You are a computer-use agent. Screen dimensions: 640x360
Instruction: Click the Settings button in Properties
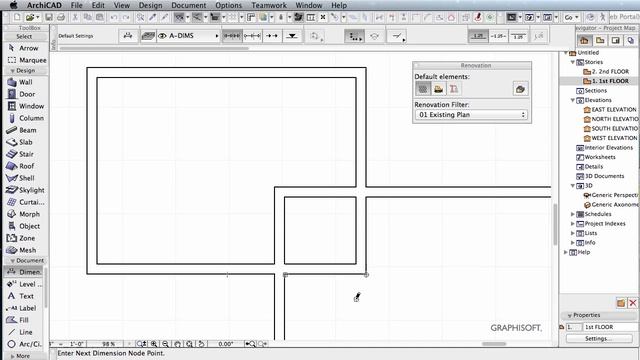pyautogui.click(x=598, y=339)
